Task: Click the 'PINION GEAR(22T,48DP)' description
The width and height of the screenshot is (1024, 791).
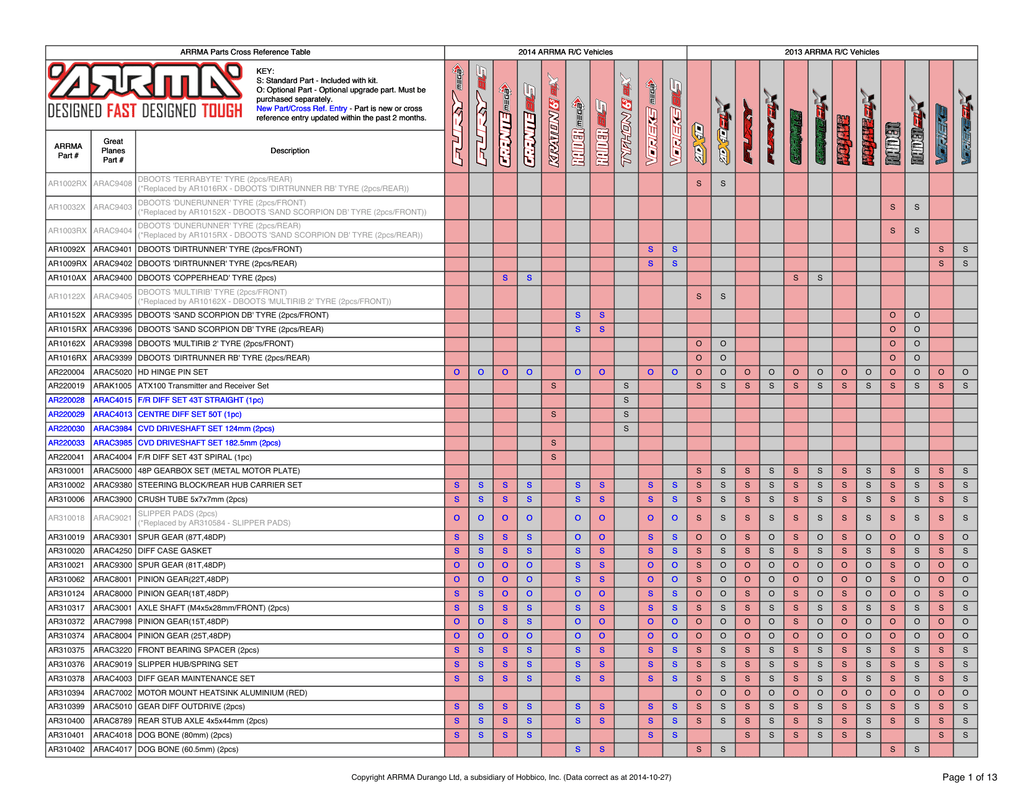Action: click(x=183, y=579)
